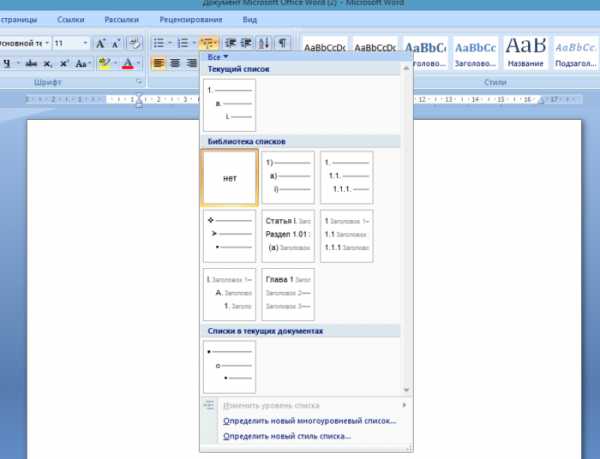Apply the second Заголово... heading style

[x=475, y=53]
